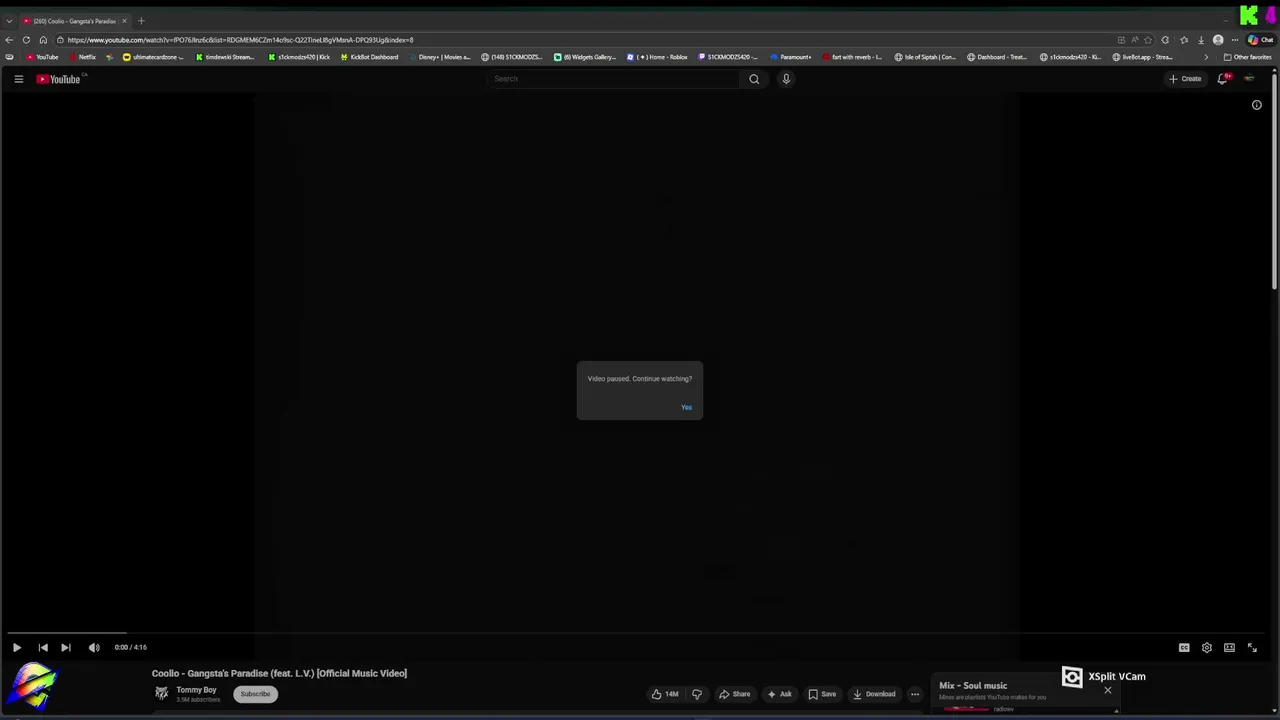
Task: Open the YouTube account avatar menu
Action: pos(1248,79)
